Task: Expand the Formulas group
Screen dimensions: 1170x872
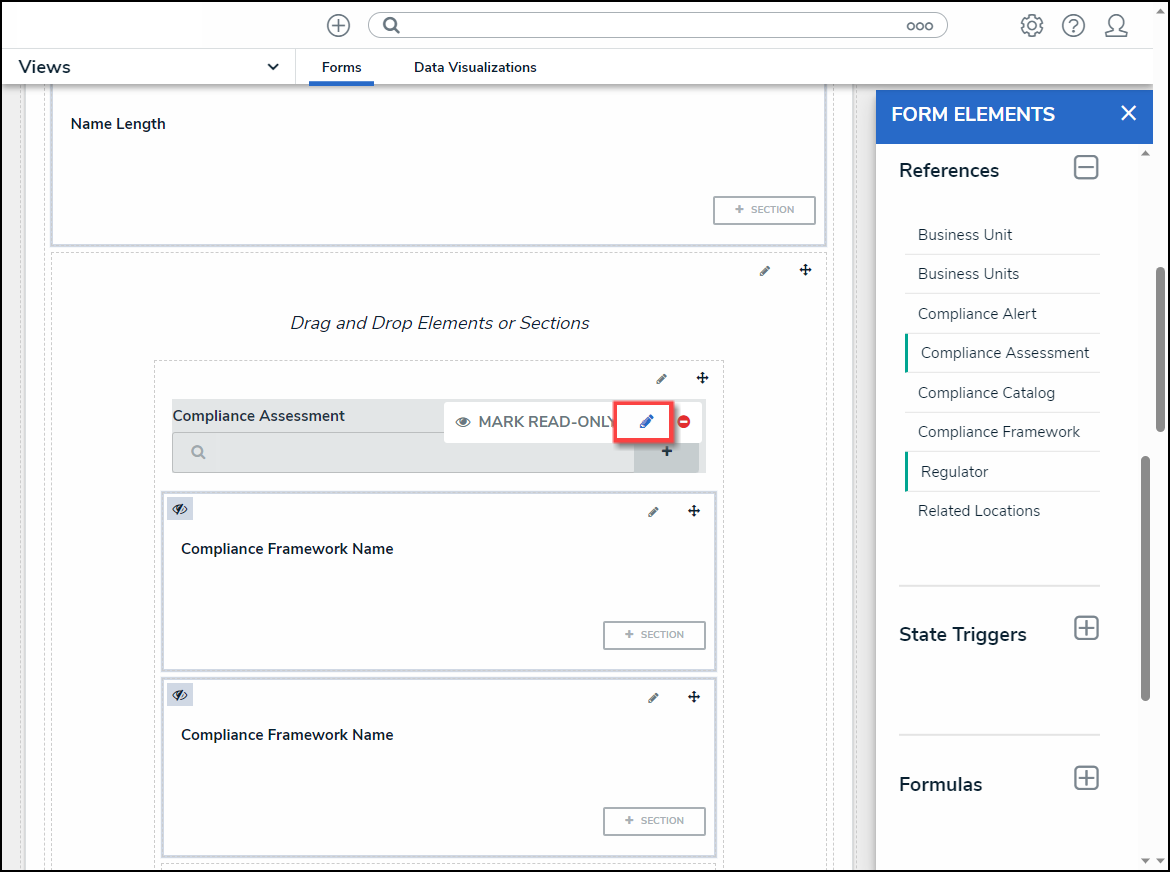Action: tap(1086, 778)
